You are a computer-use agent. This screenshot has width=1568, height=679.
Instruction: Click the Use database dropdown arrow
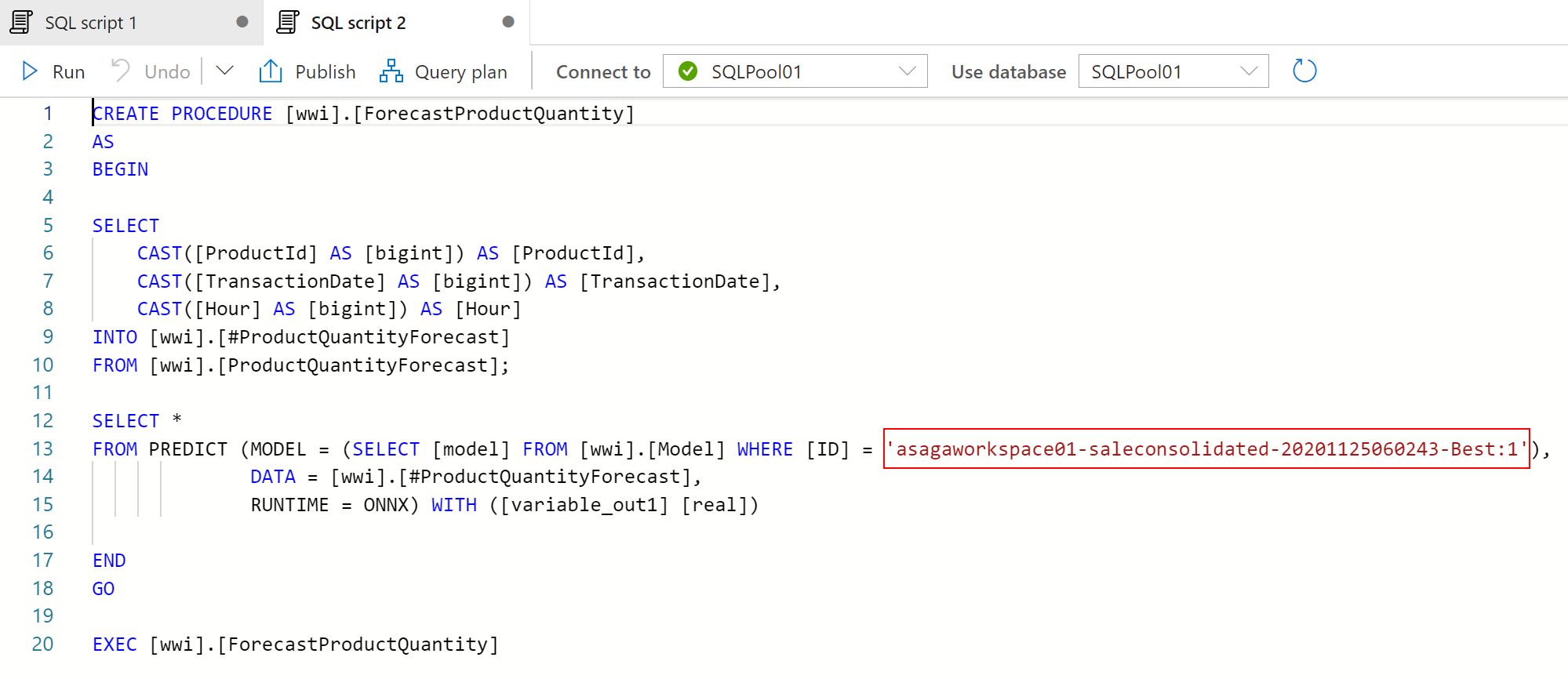[x=1249, y=71]
